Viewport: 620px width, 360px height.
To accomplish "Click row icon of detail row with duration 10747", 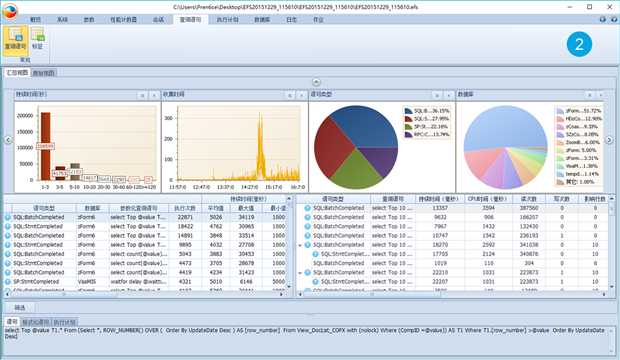I will point(307,235).
